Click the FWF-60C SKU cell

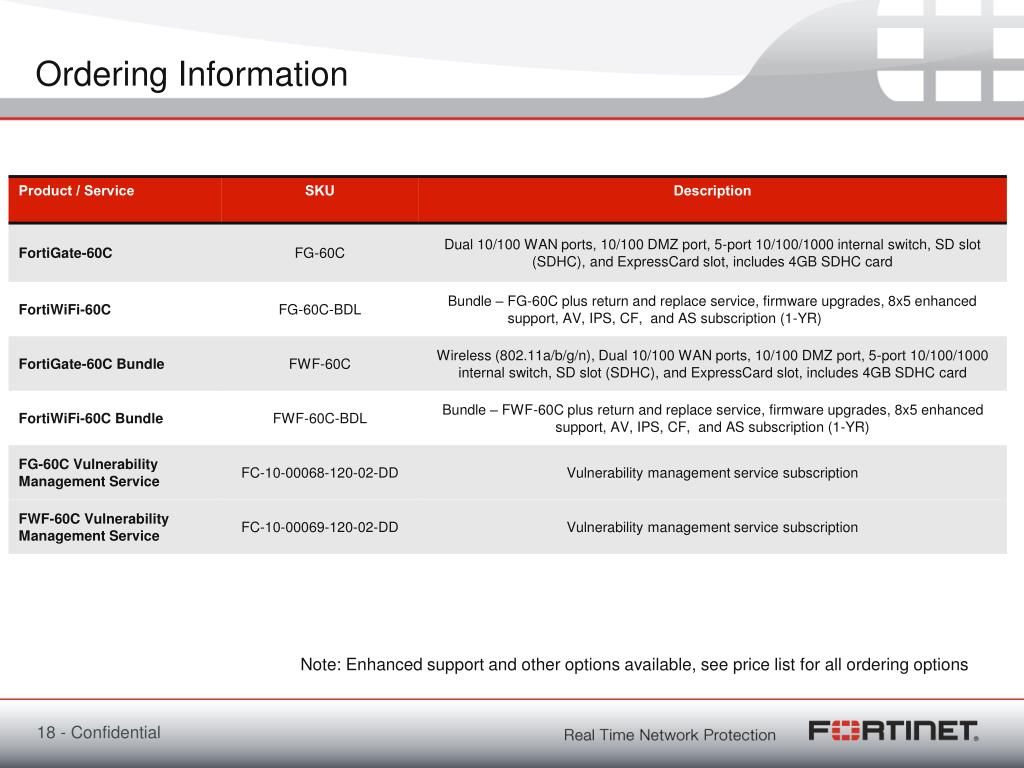[x=319, y=364]
